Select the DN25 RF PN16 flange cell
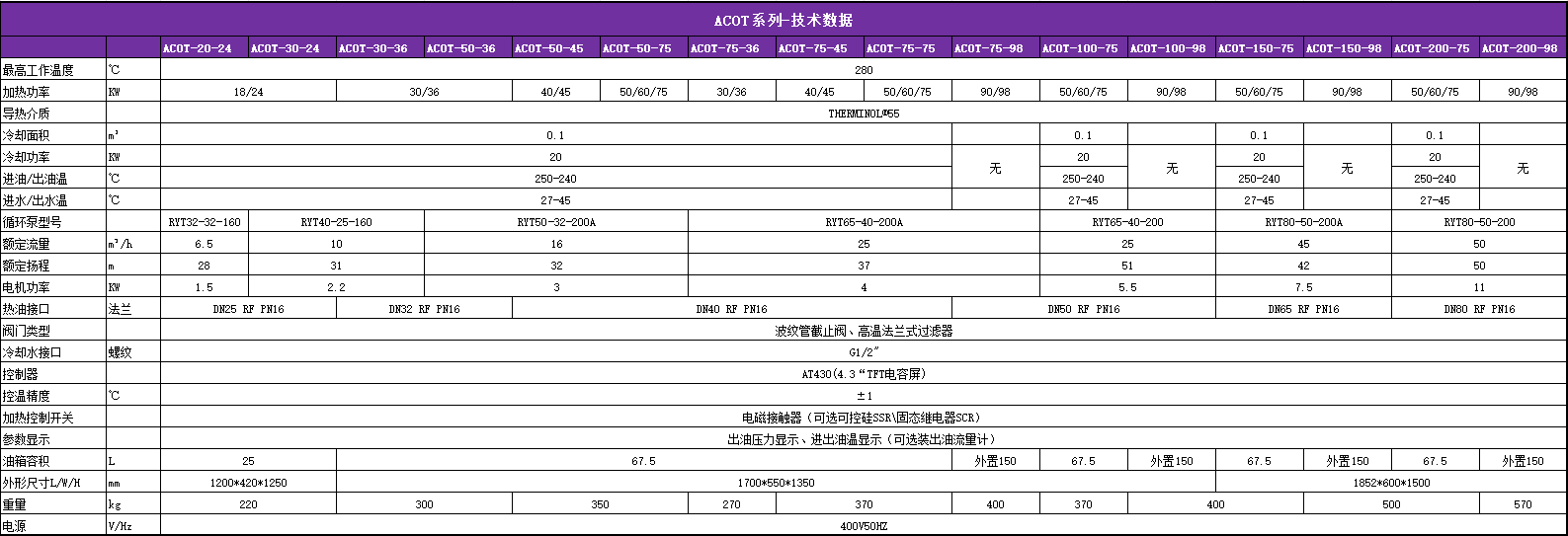This screenshot has height=536, width=1568. [x=248, y=309]
